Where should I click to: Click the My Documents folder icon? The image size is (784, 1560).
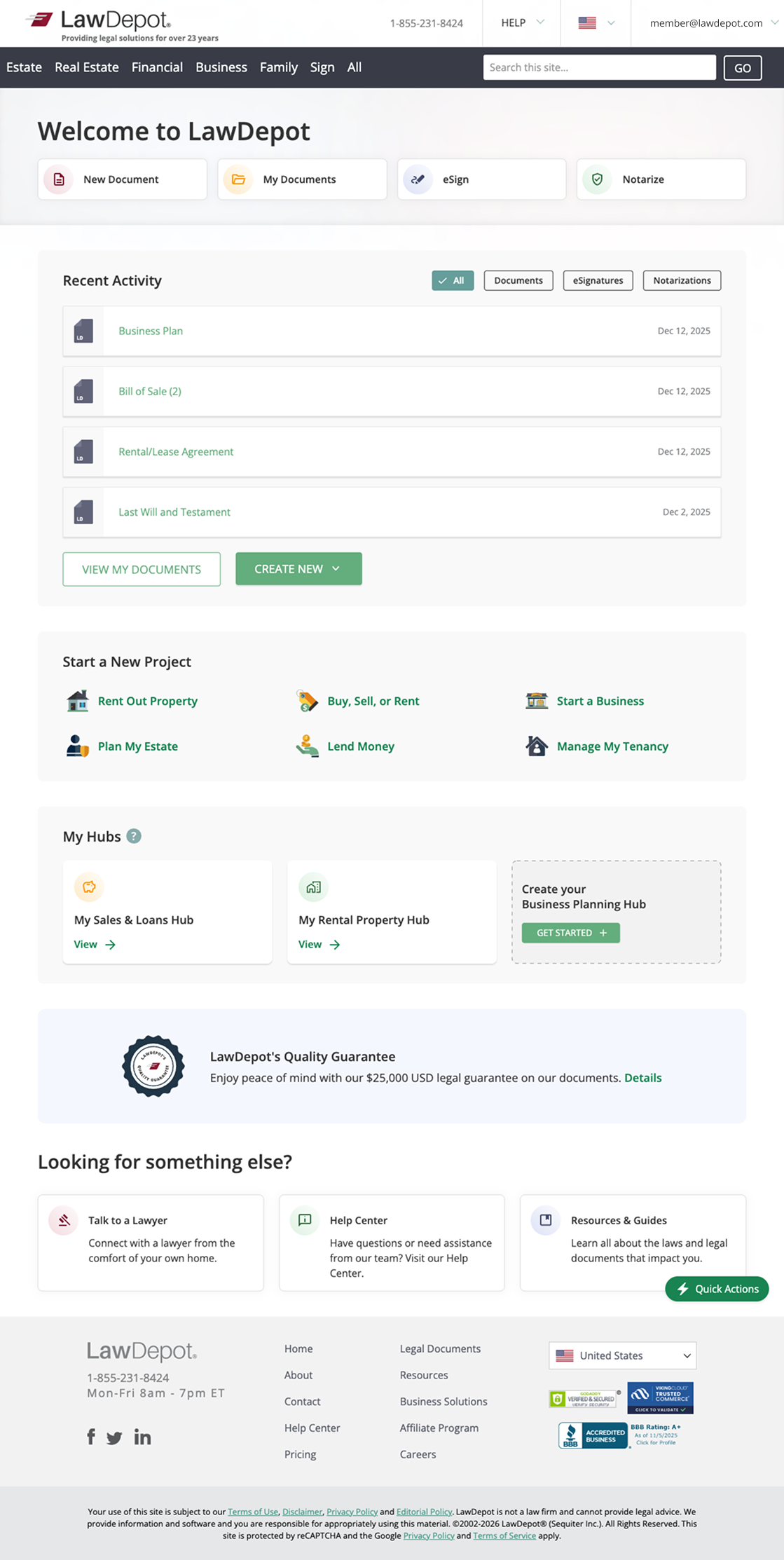pyautogui.click(x=238, y=179)
